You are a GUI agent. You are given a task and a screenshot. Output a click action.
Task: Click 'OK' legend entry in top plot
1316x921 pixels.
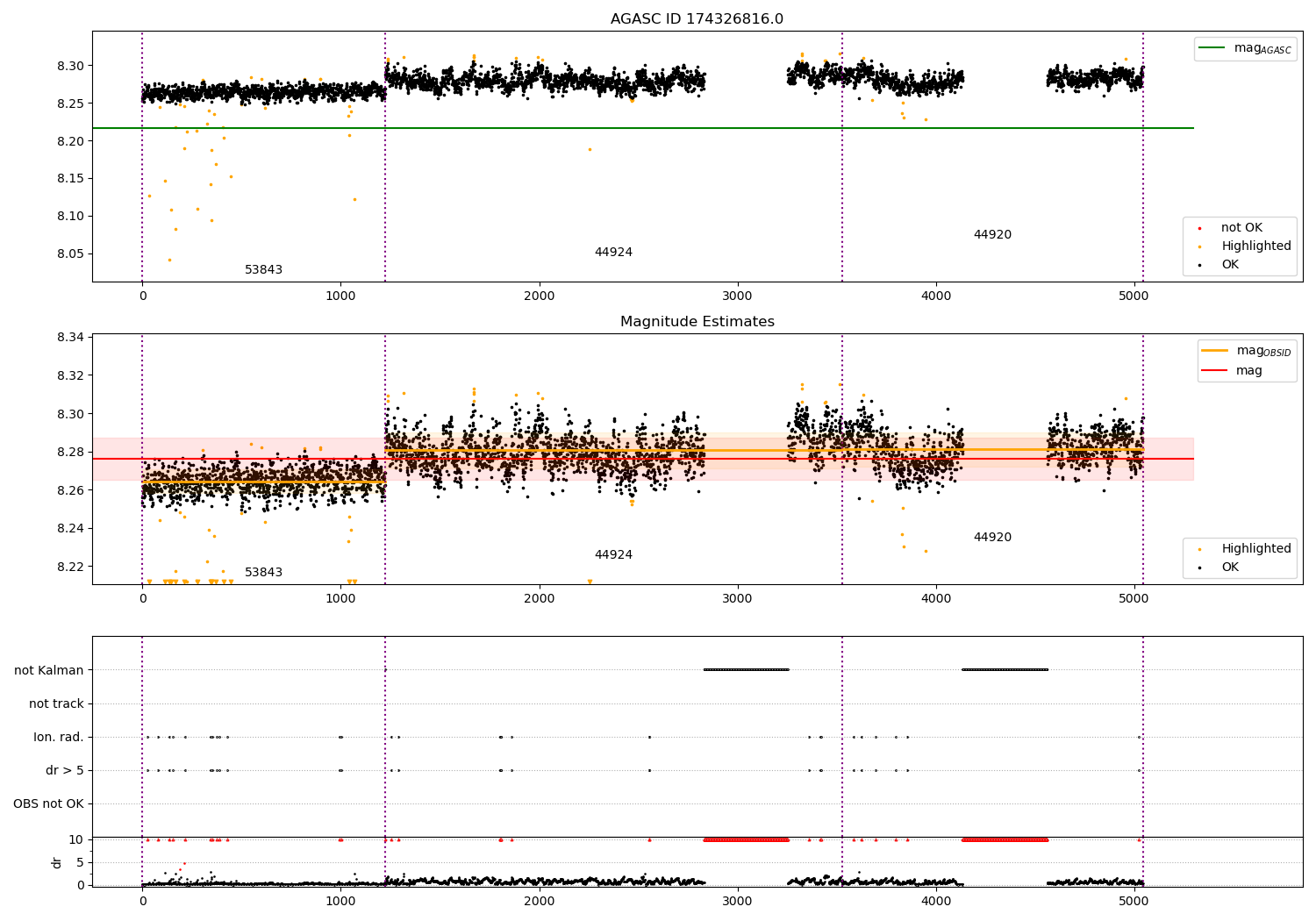pos(1230,265)
